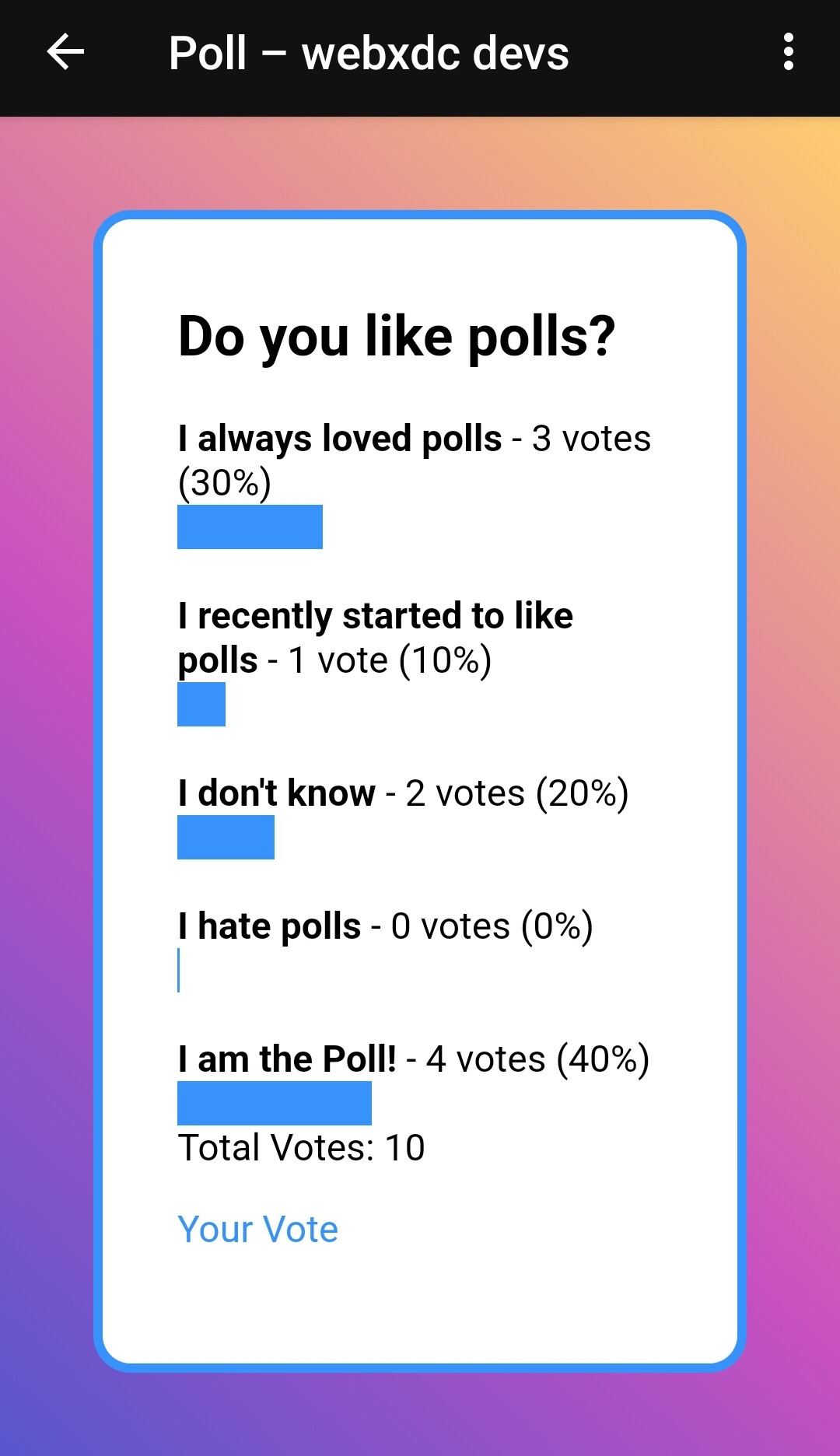Screen dimensions: 840x1456
Task: Tap the 'Total Votes: 10' text
Action: click(x=301, y=1148)
